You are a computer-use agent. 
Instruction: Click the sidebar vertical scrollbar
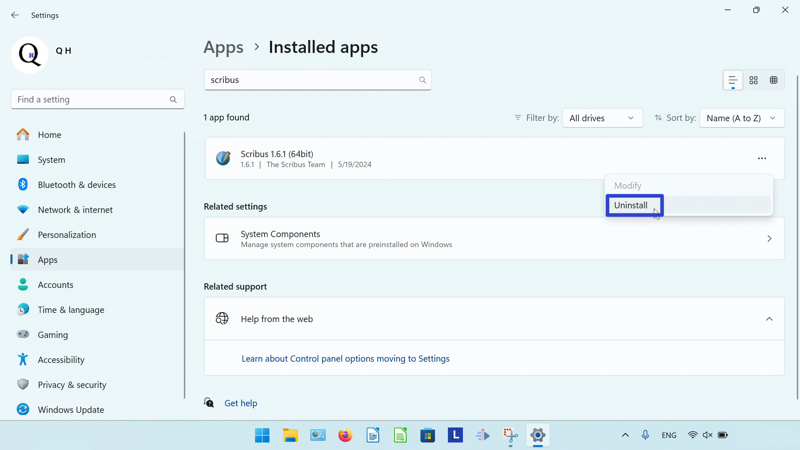pos(185,265)
